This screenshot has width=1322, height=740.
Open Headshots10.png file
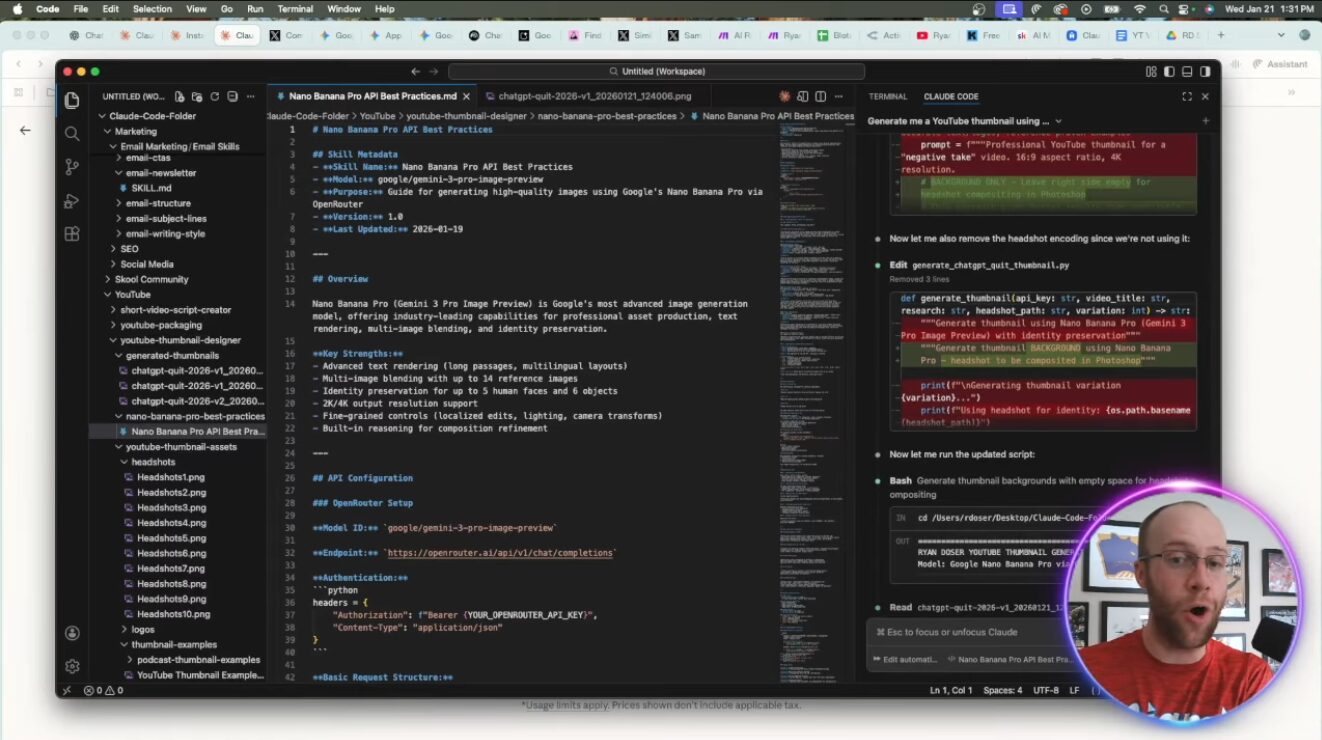click(174, 614)
